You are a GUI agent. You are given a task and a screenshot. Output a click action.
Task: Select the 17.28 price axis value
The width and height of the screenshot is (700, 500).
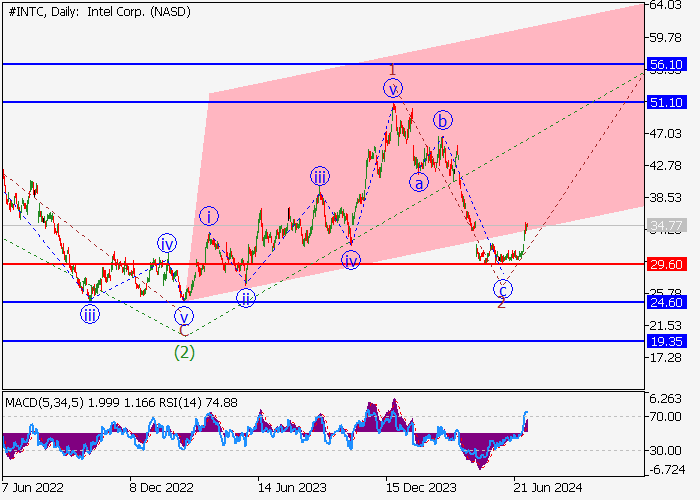(666, 358)
